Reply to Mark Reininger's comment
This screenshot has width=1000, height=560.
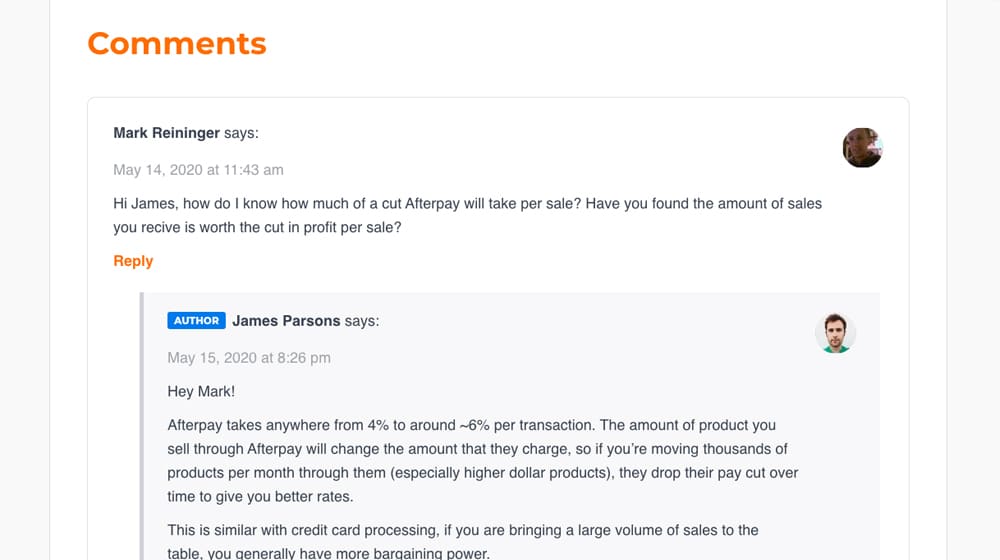click(x=133, y=261)
